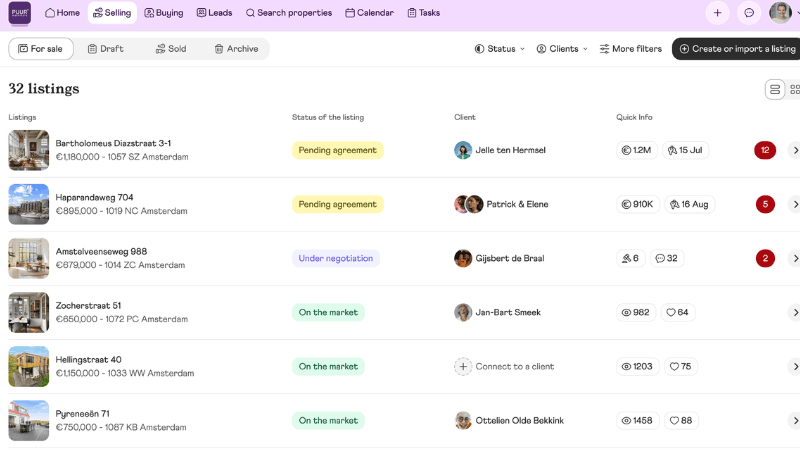
Task: Click On the market badge for Pyreneeën 71
Action: pyautogui.click(x=328, y=420)
